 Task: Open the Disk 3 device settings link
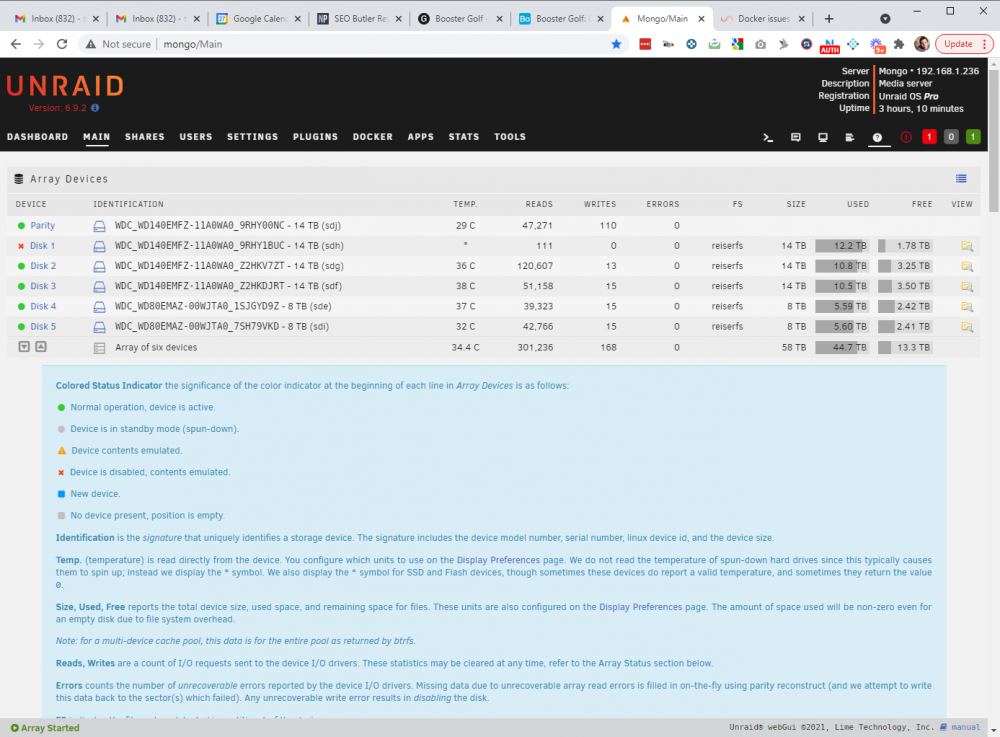[43, 286]
